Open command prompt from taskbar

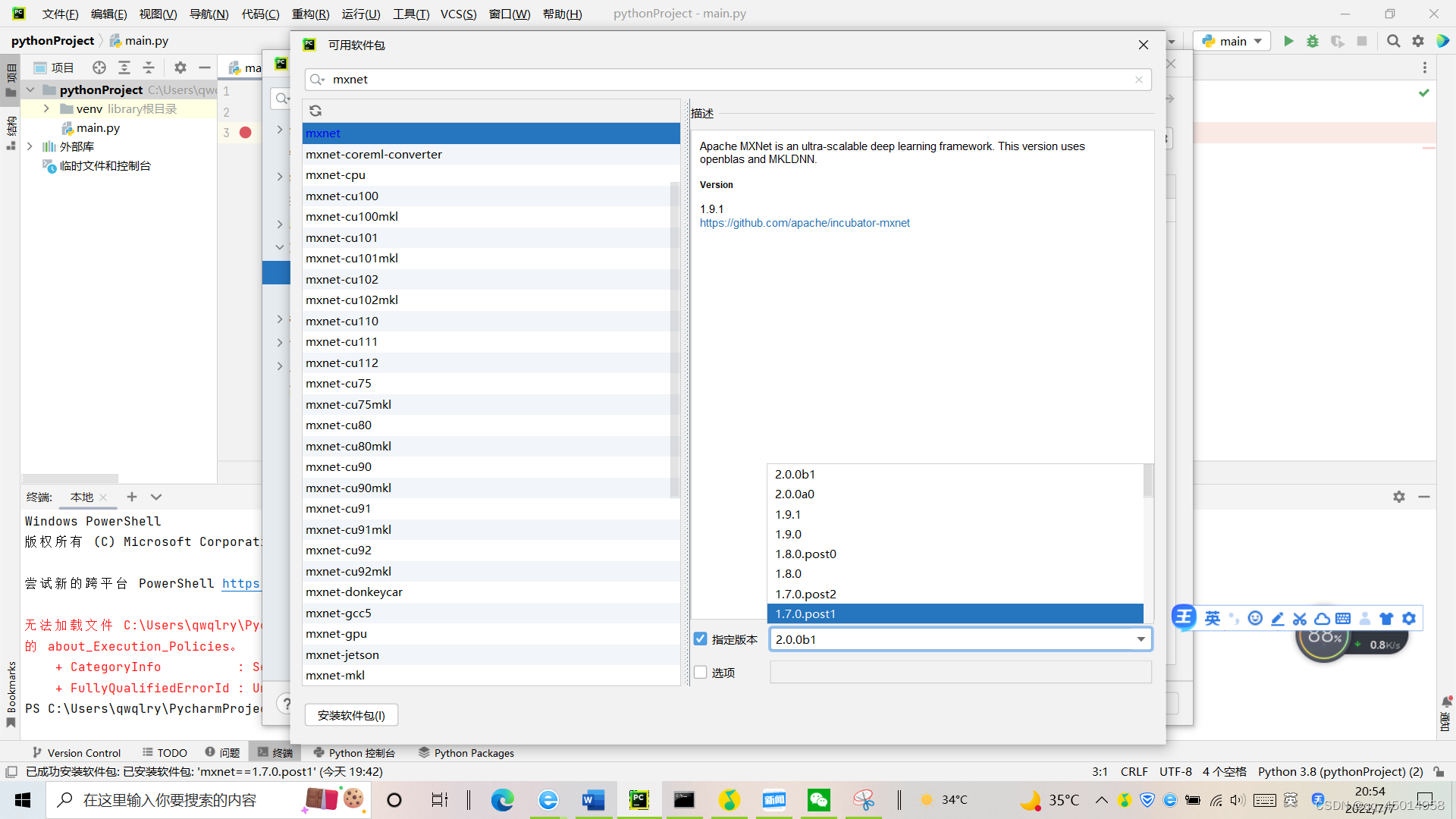click(x=684, y=800)
